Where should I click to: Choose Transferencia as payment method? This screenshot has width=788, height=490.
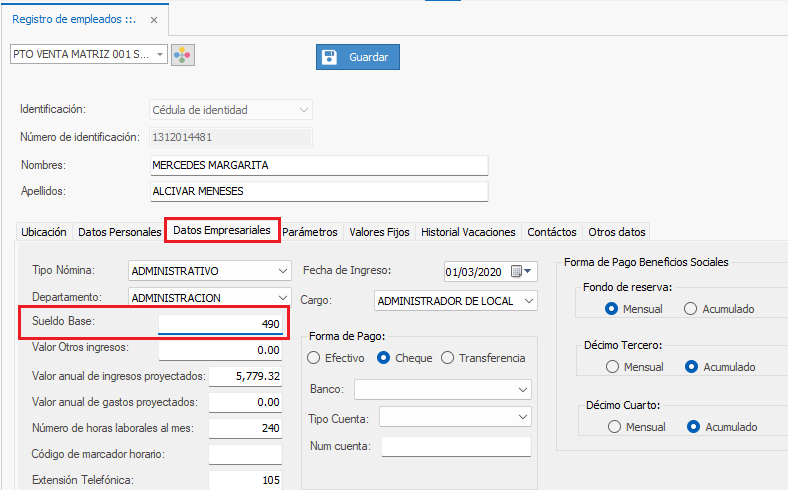point(448,358)
